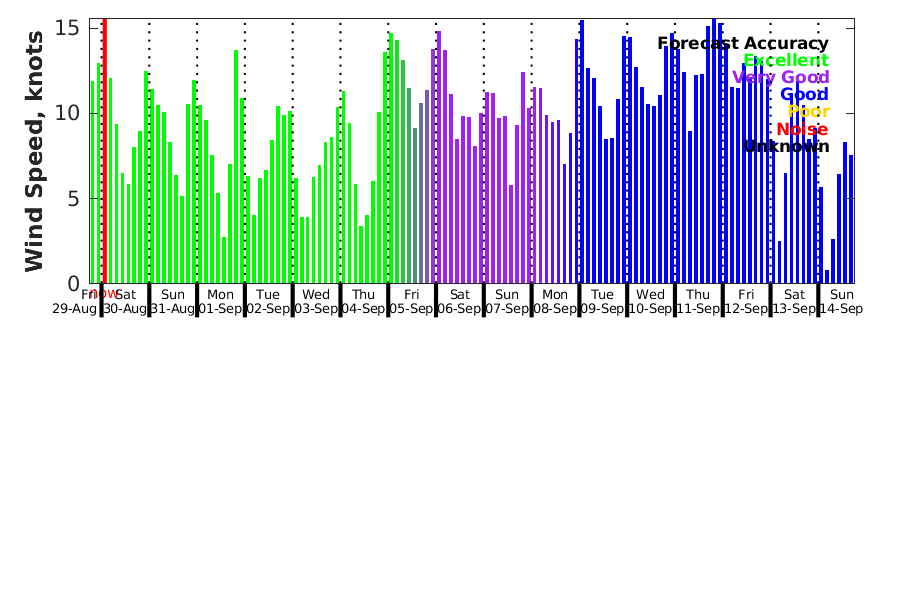Select the 'Thu 11-Sep' date label

click(698, 301)
